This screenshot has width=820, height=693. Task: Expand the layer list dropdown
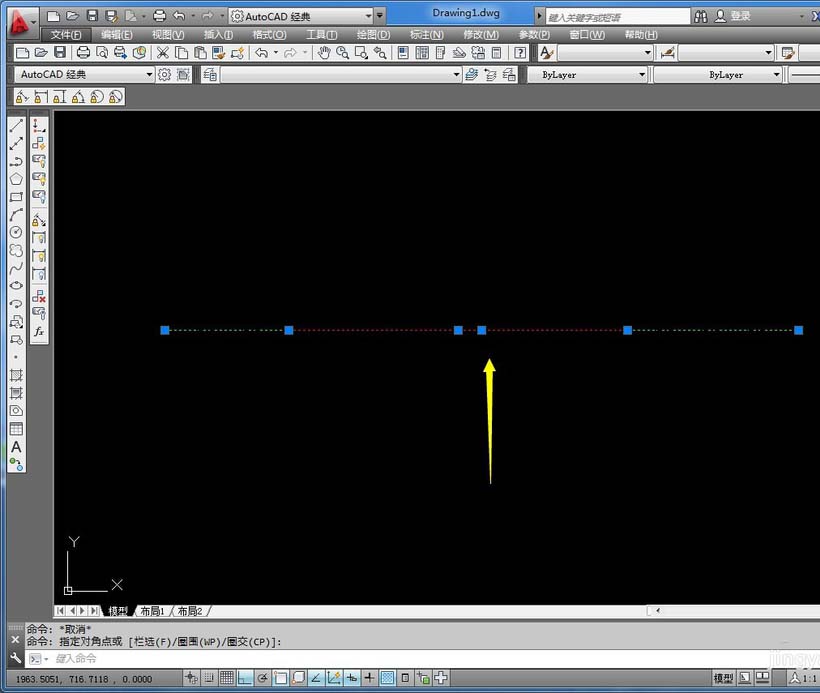tap(456, 75)
